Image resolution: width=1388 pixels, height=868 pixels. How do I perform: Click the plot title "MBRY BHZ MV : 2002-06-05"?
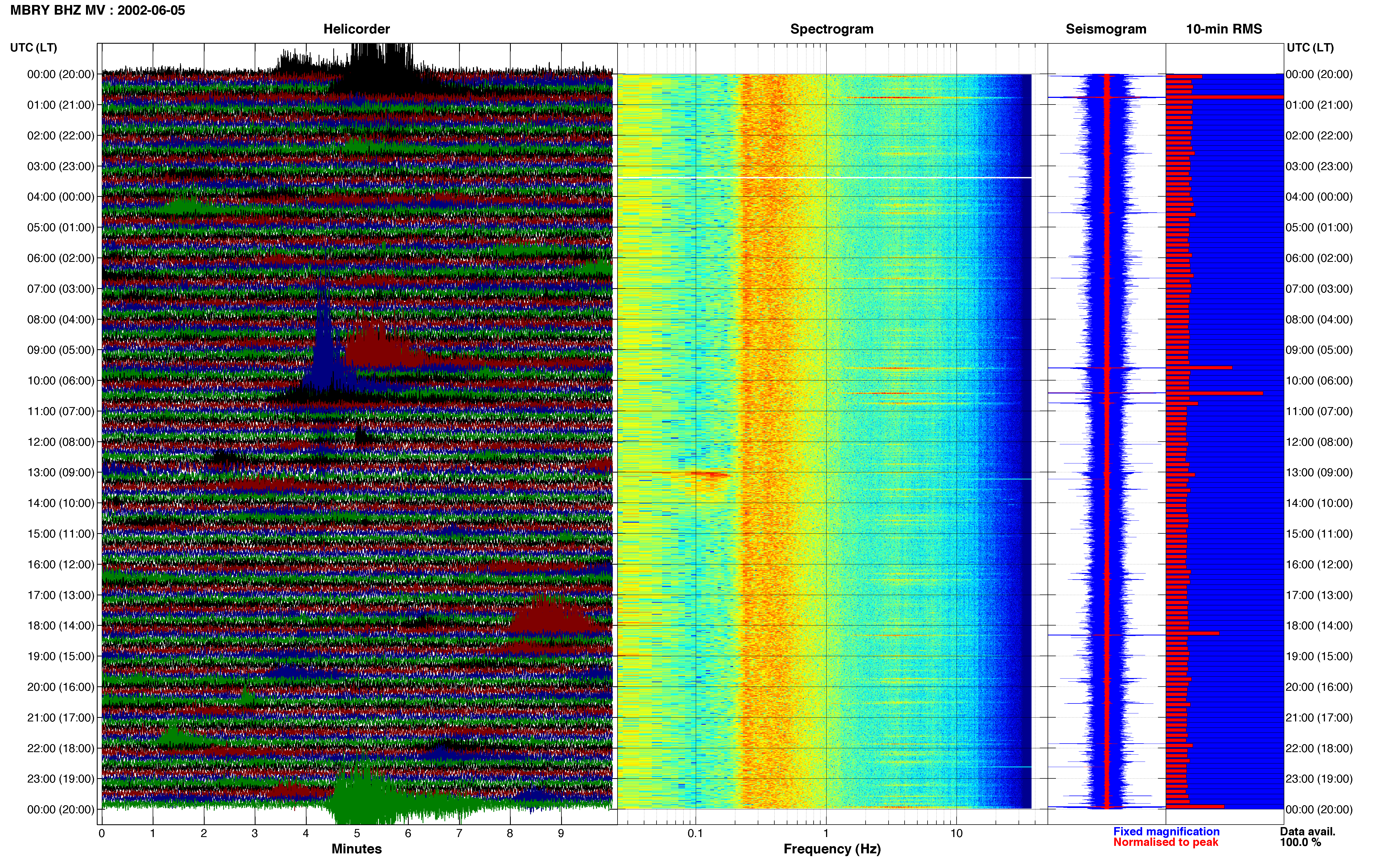(x=98, y=10)
